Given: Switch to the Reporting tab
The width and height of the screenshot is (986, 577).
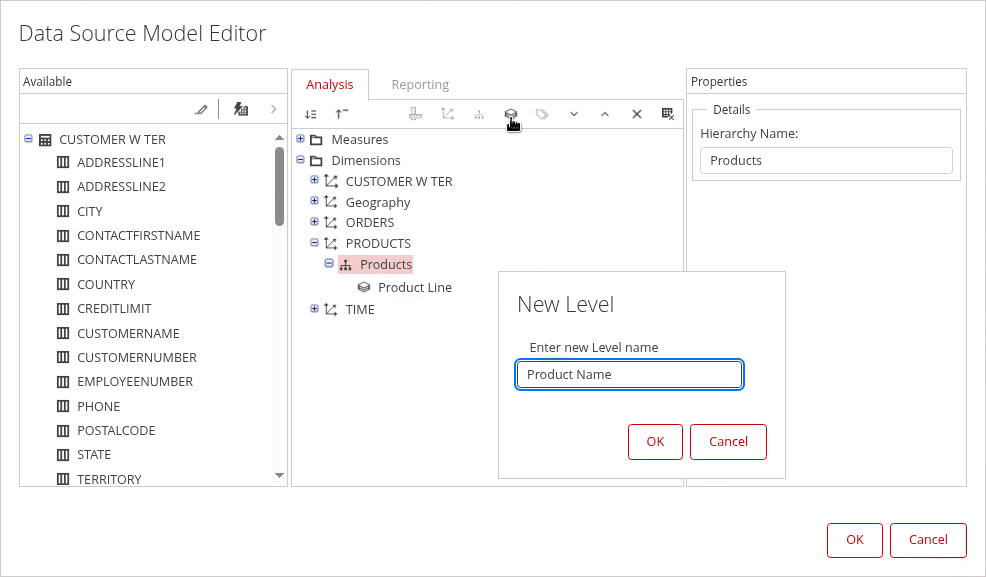Looking at the screenshot, I should pos(420,85).
